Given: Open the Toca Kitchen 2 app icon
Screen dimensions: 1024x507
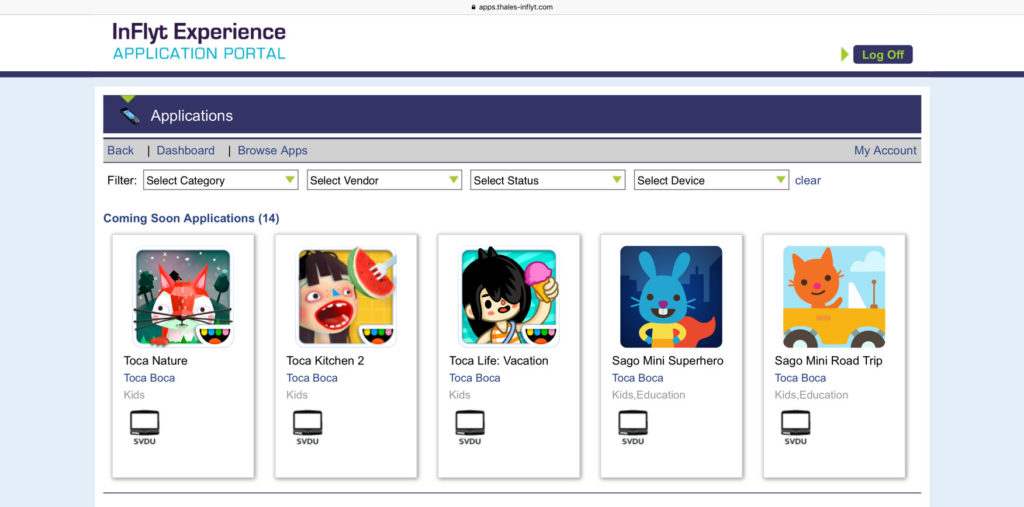Looking at the screenshot, I should tap(346, 296).
